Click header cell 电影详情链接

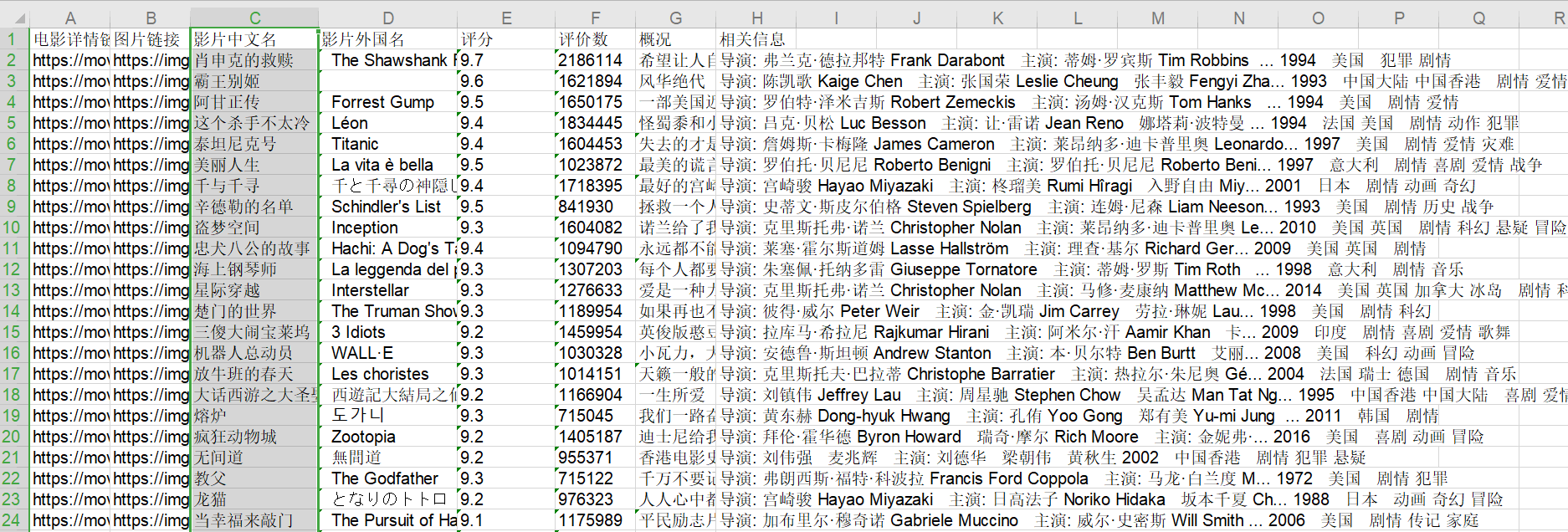click(70, 38)
